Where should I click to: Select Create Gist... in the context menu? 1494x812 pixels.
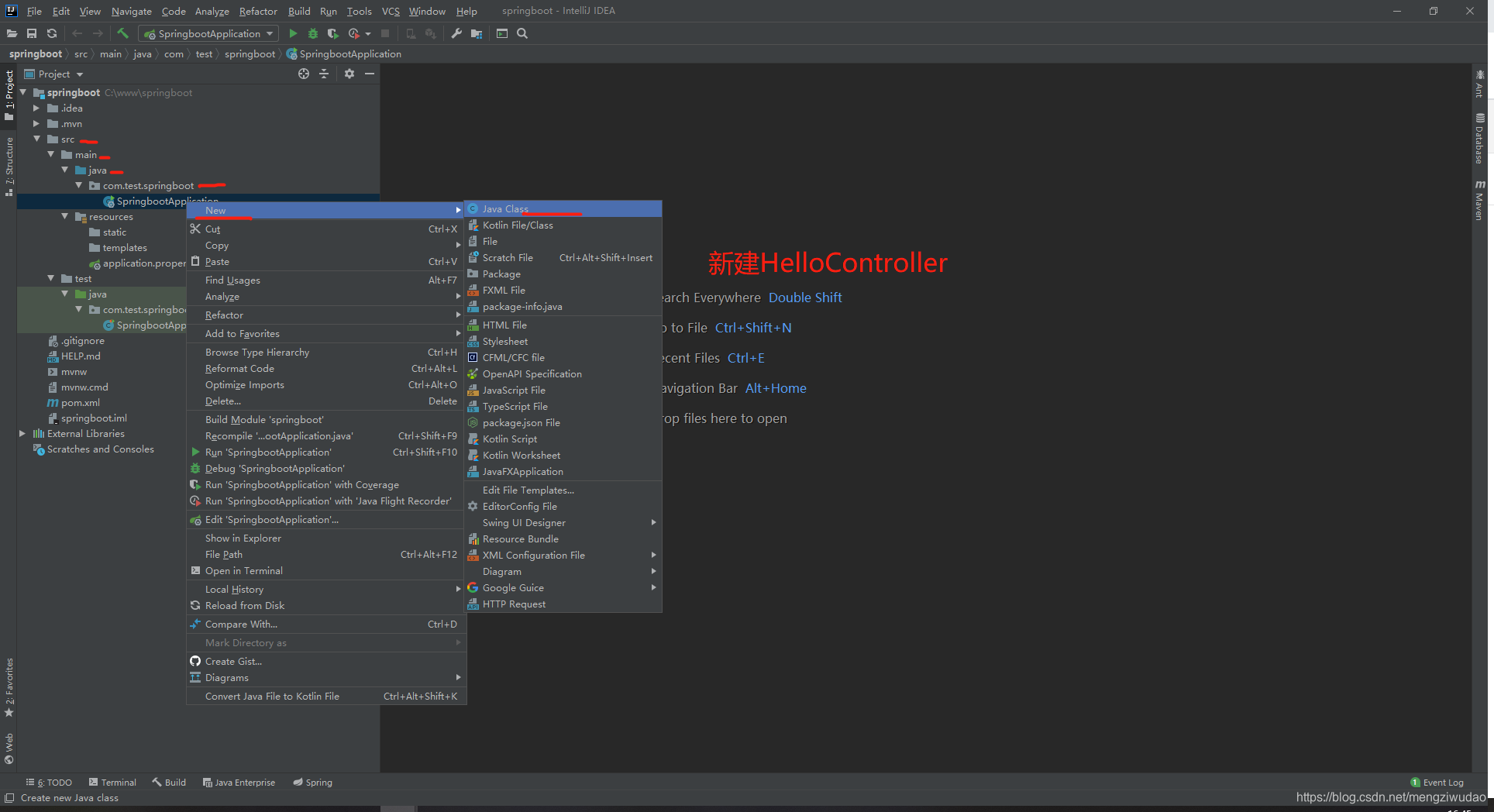point(326,662)
